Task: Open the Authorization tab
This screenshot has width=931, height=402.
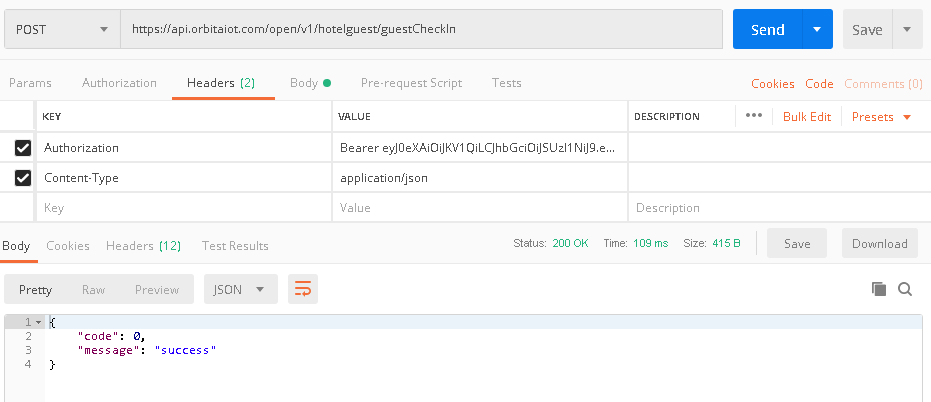Action: [119, 83]
